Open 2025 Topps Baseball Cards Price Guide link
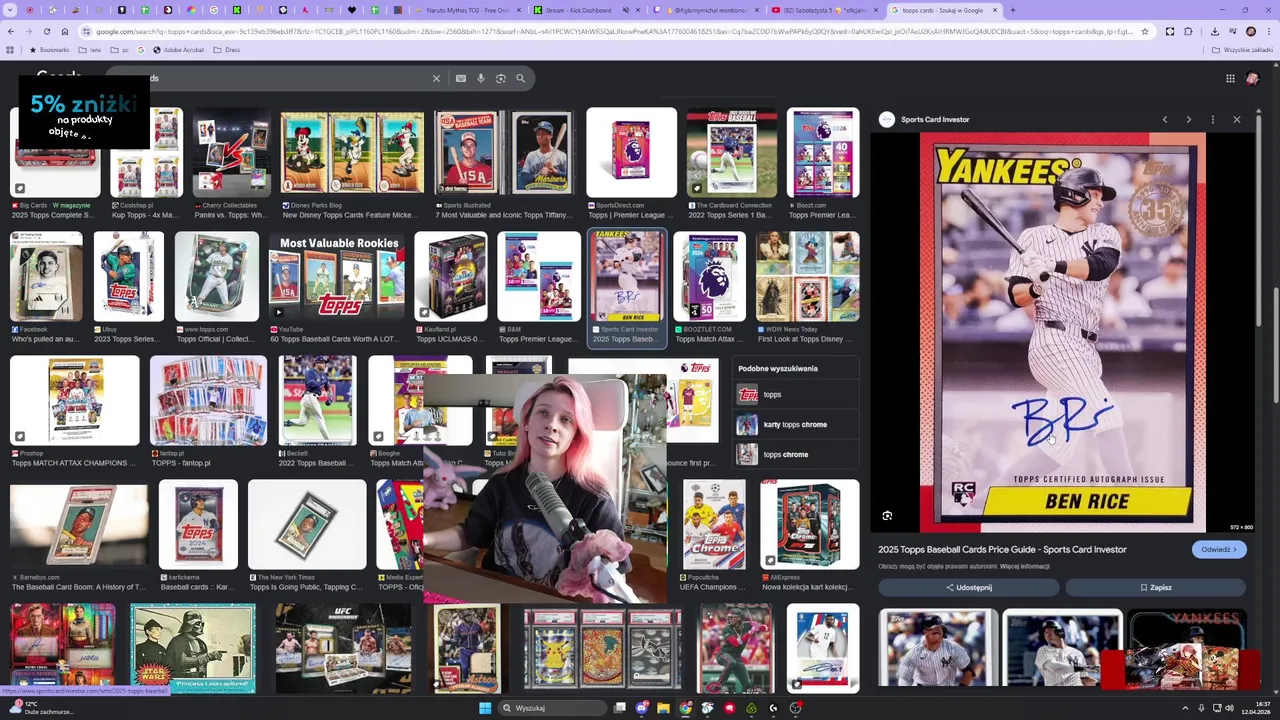The height and width of the screenshot is (720, 1280). coord(1002,549)
